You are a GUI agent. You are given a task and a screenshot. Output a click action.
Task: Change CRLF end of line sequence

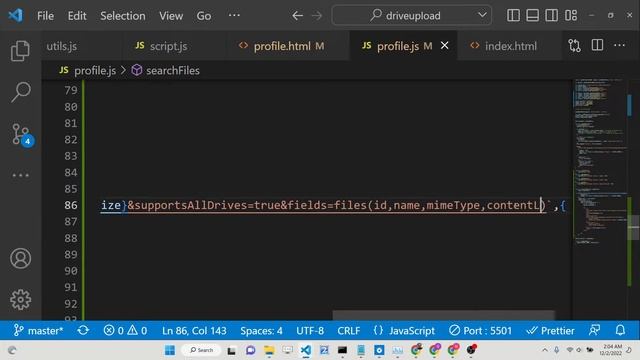coord(349,330)
